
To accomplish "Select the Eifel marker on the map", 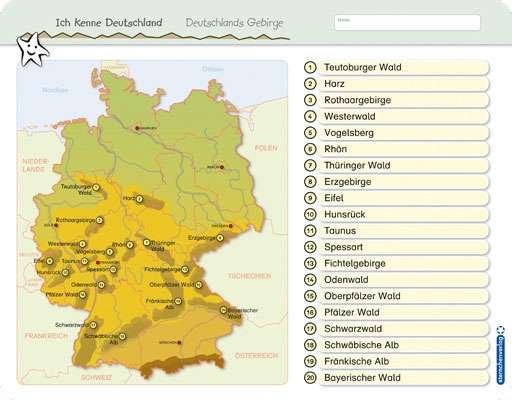I will click(50, 261).
